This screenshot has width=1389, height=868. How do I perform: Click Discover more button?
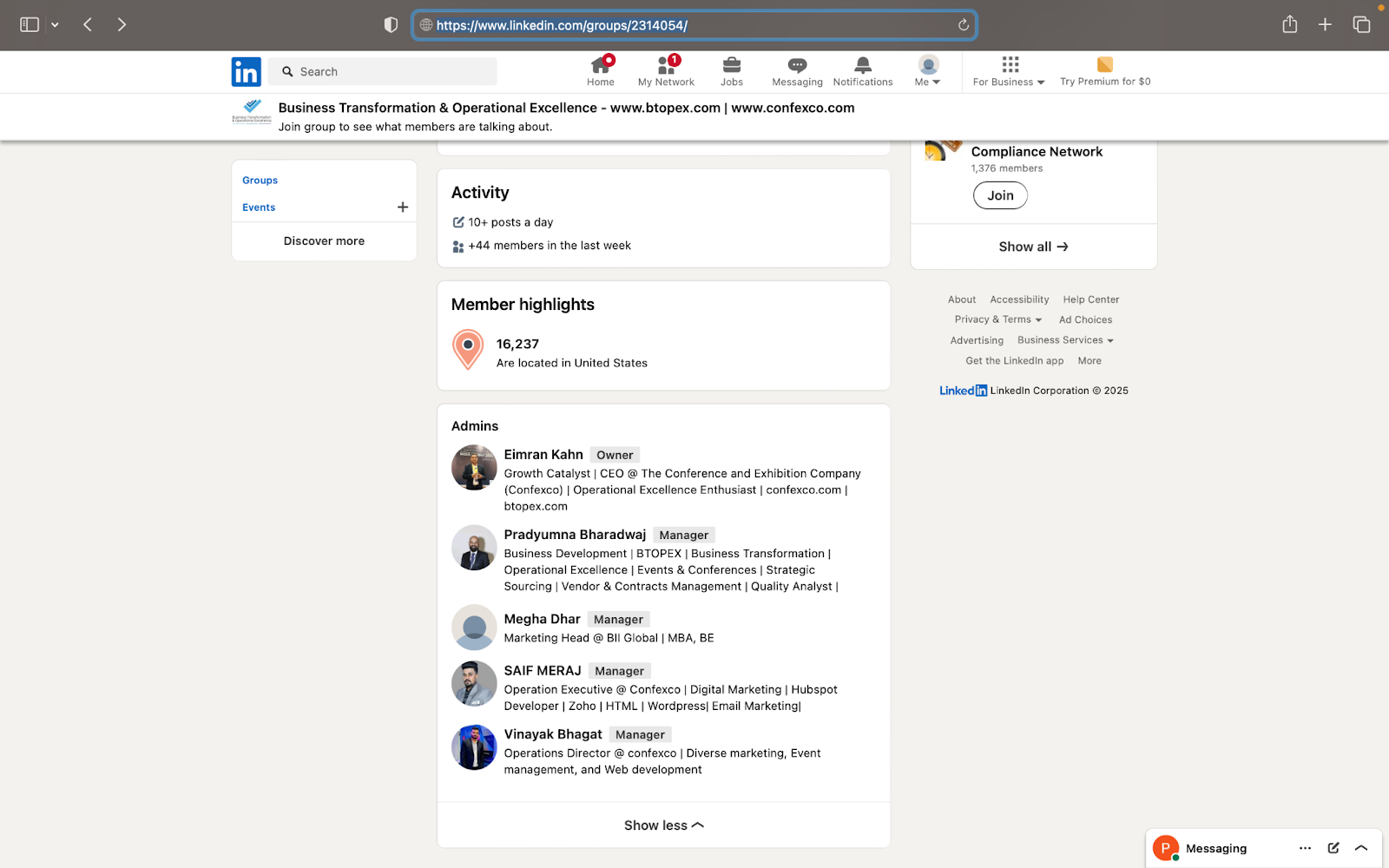[324, 241]
